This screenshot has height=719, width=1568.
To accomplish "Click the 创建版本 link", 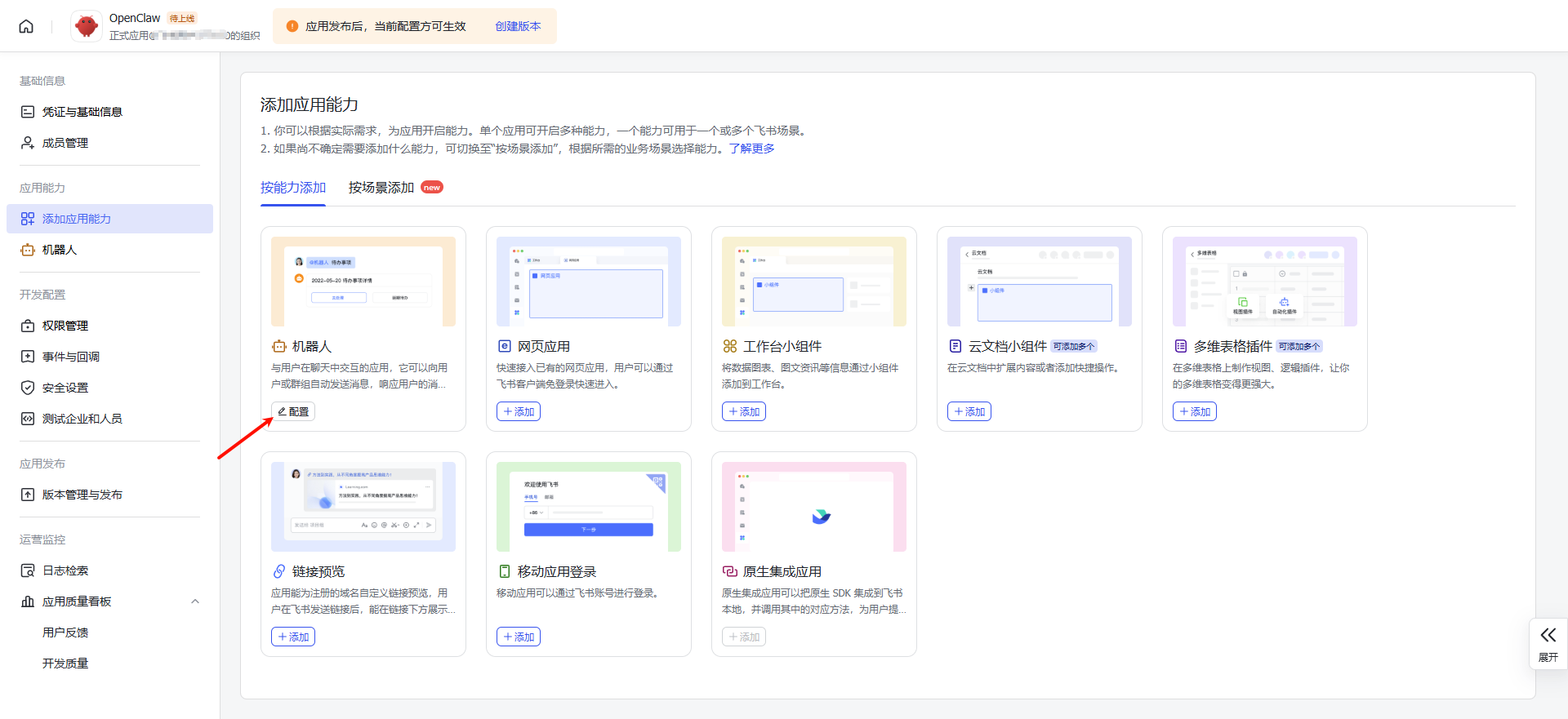I will point(518,26).
